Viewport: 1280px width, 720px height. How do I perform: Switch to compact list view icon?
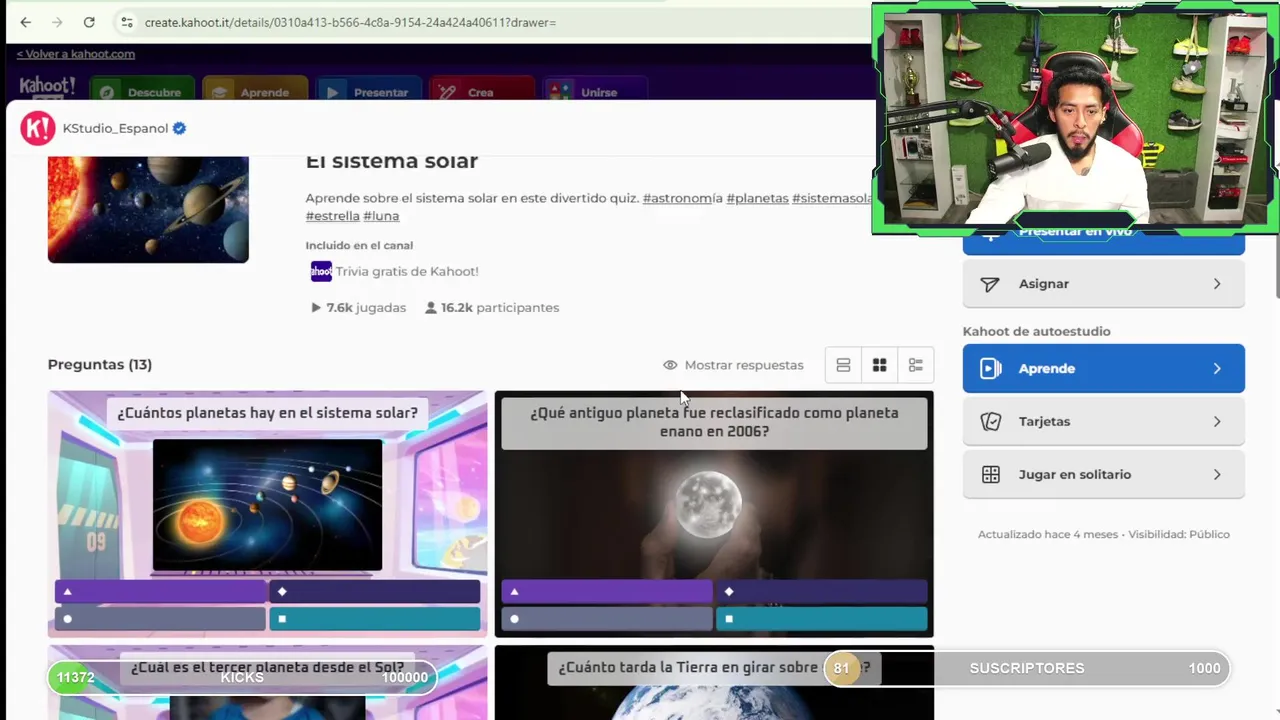[x=843, y=365]
